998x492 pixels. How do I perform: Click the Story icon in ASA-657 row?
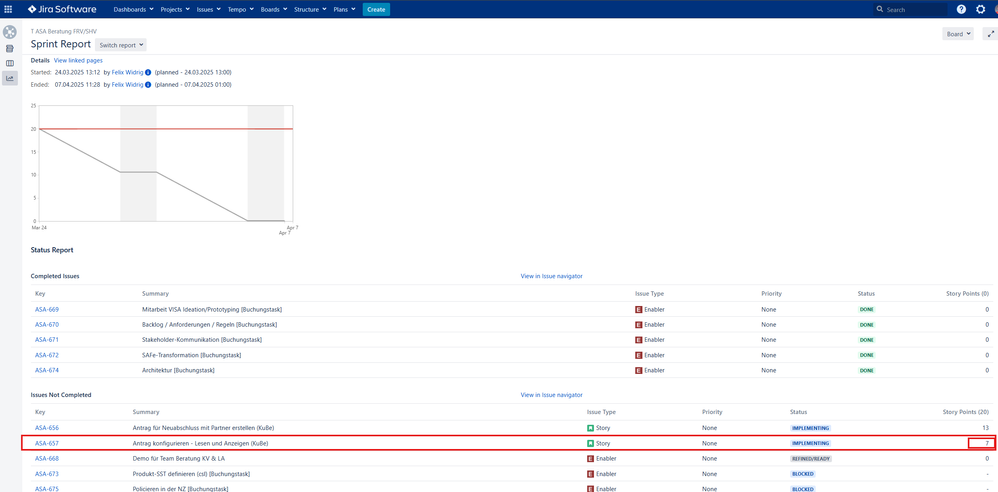pyautogui.click(x=590, y=443)
